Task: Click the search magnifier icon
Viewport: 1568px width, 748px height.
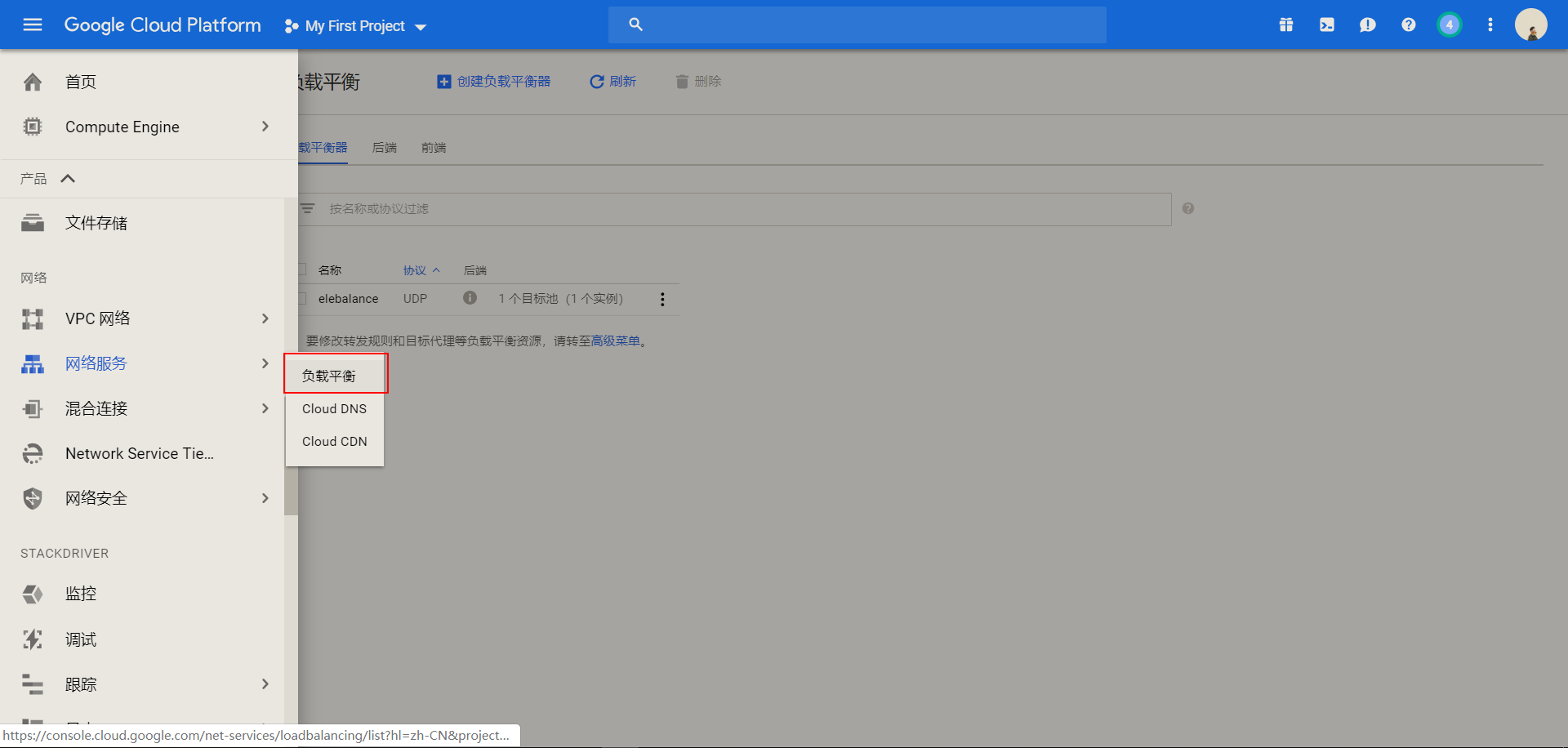Action: tap(635, 24)
